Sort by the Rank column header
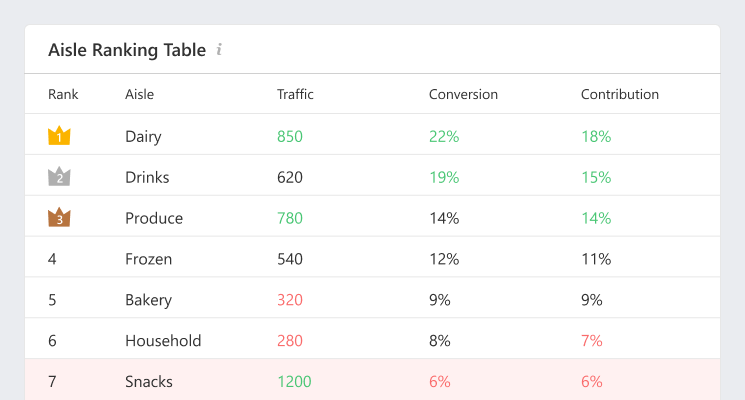Viewport: 745px width, 400px height. coord(63,94)
